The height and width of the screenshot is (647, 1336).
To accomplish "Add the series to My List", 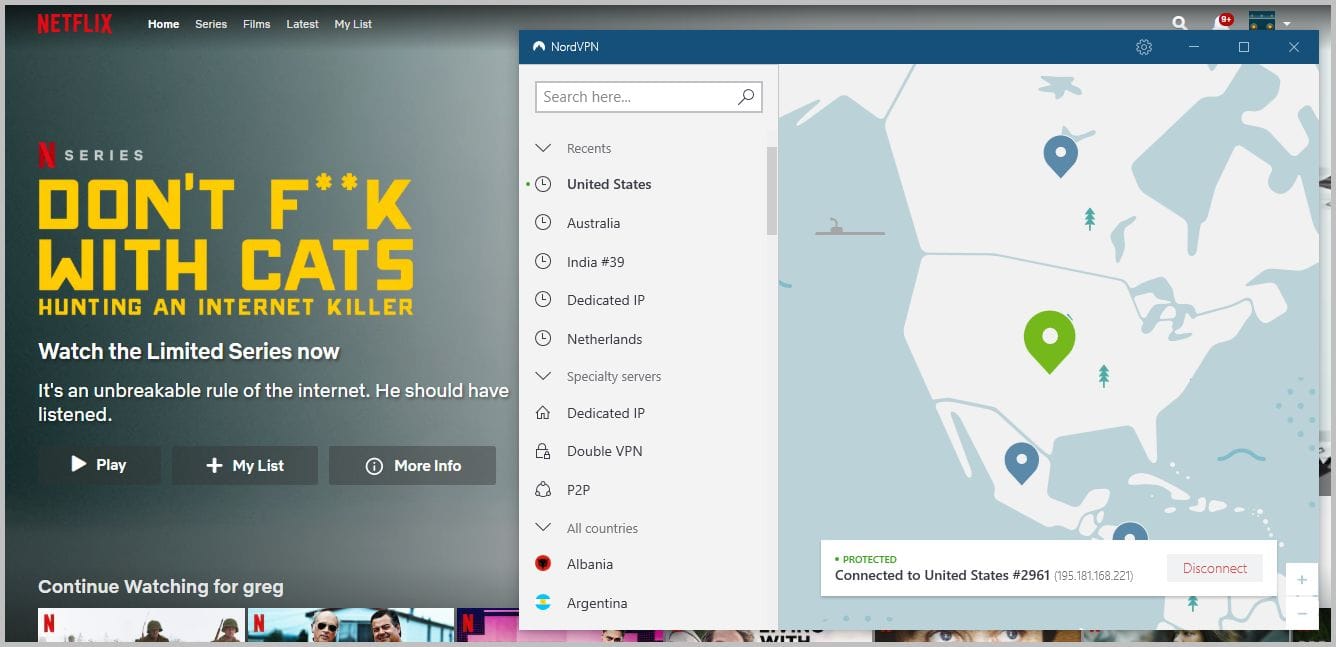I will tap(245, 465).
